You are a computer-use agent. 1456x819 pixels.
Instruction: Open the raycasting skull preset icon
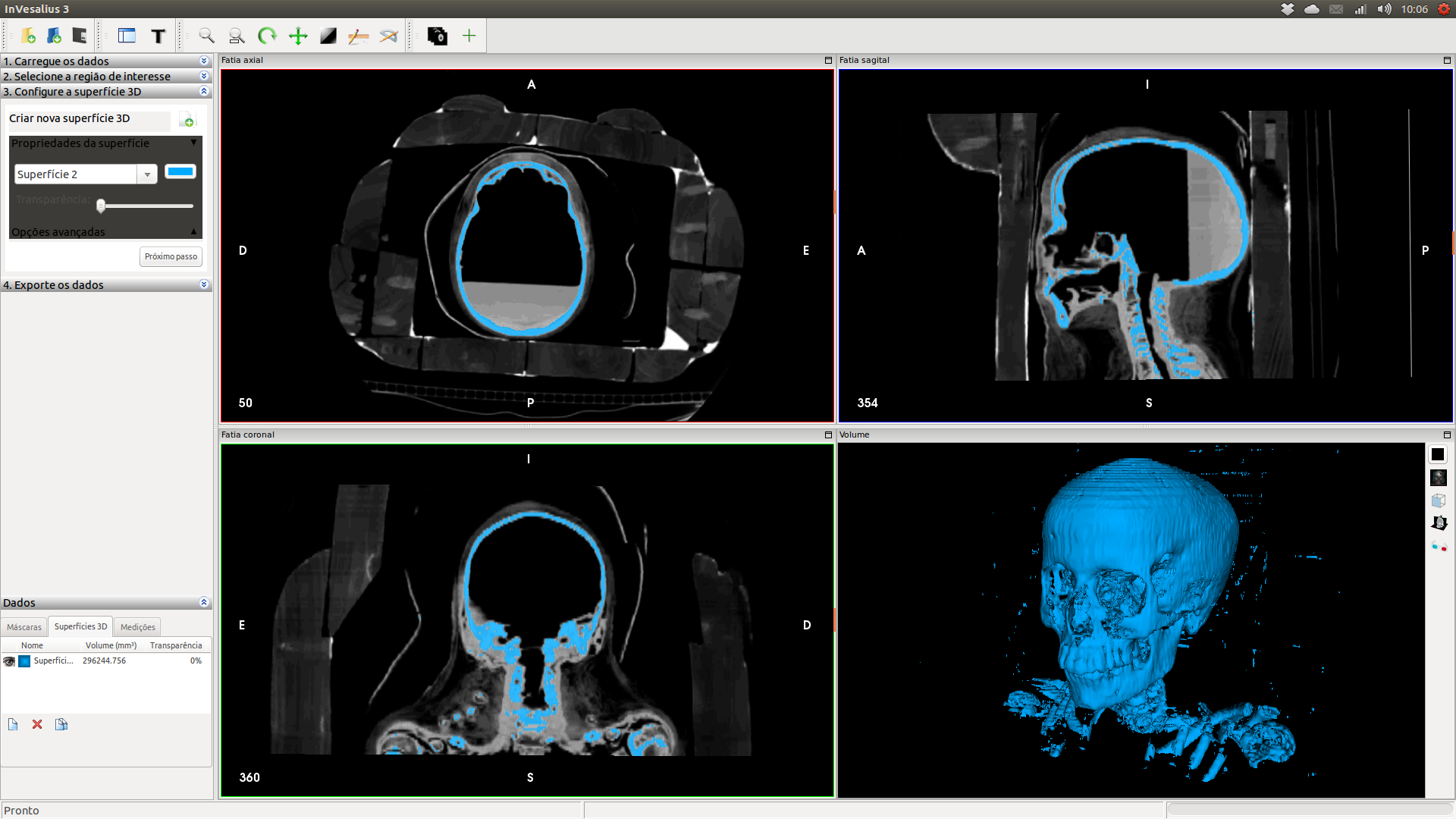tap(1438, 478)
